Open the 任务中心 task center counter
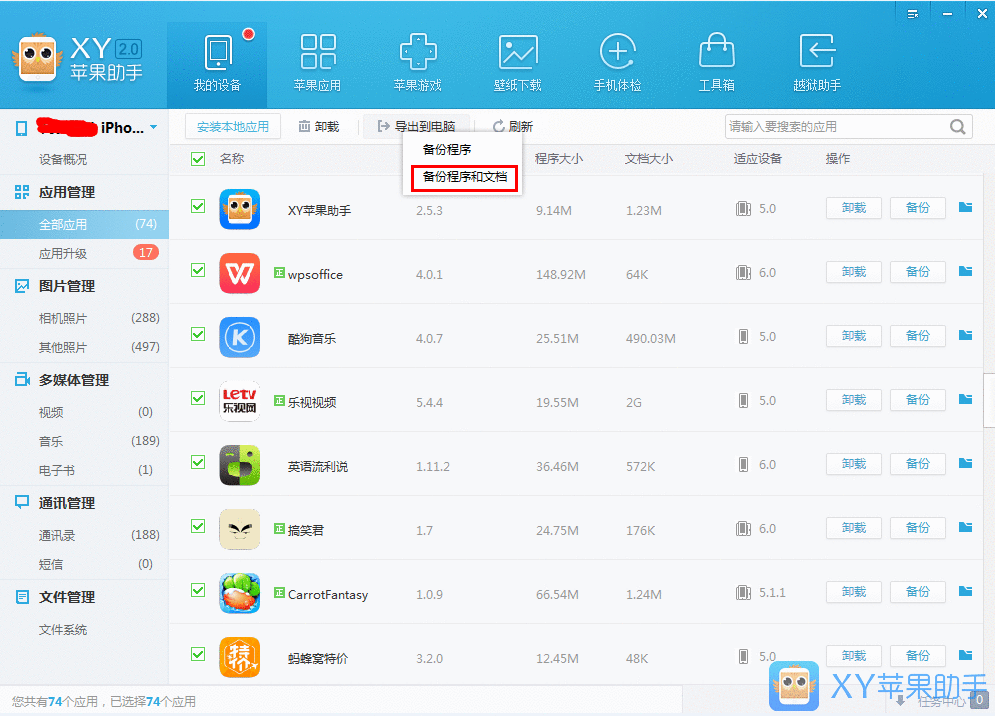This screenshot has height=716, width=995. point(947,701)
